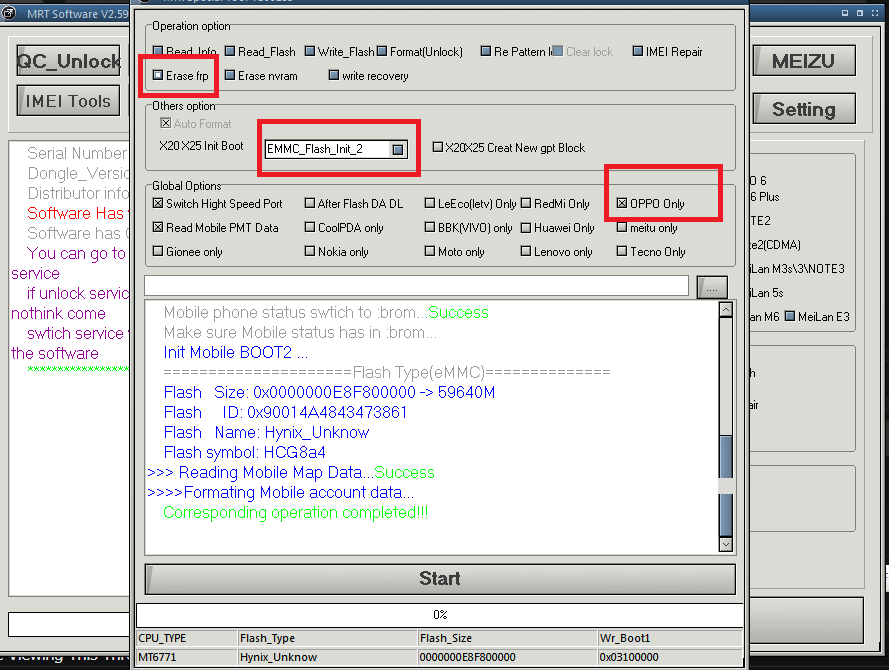Viewport: 889px width, 670px height.
Task: Click QC_Unlock button in MRT window
Action: (69, 61)
